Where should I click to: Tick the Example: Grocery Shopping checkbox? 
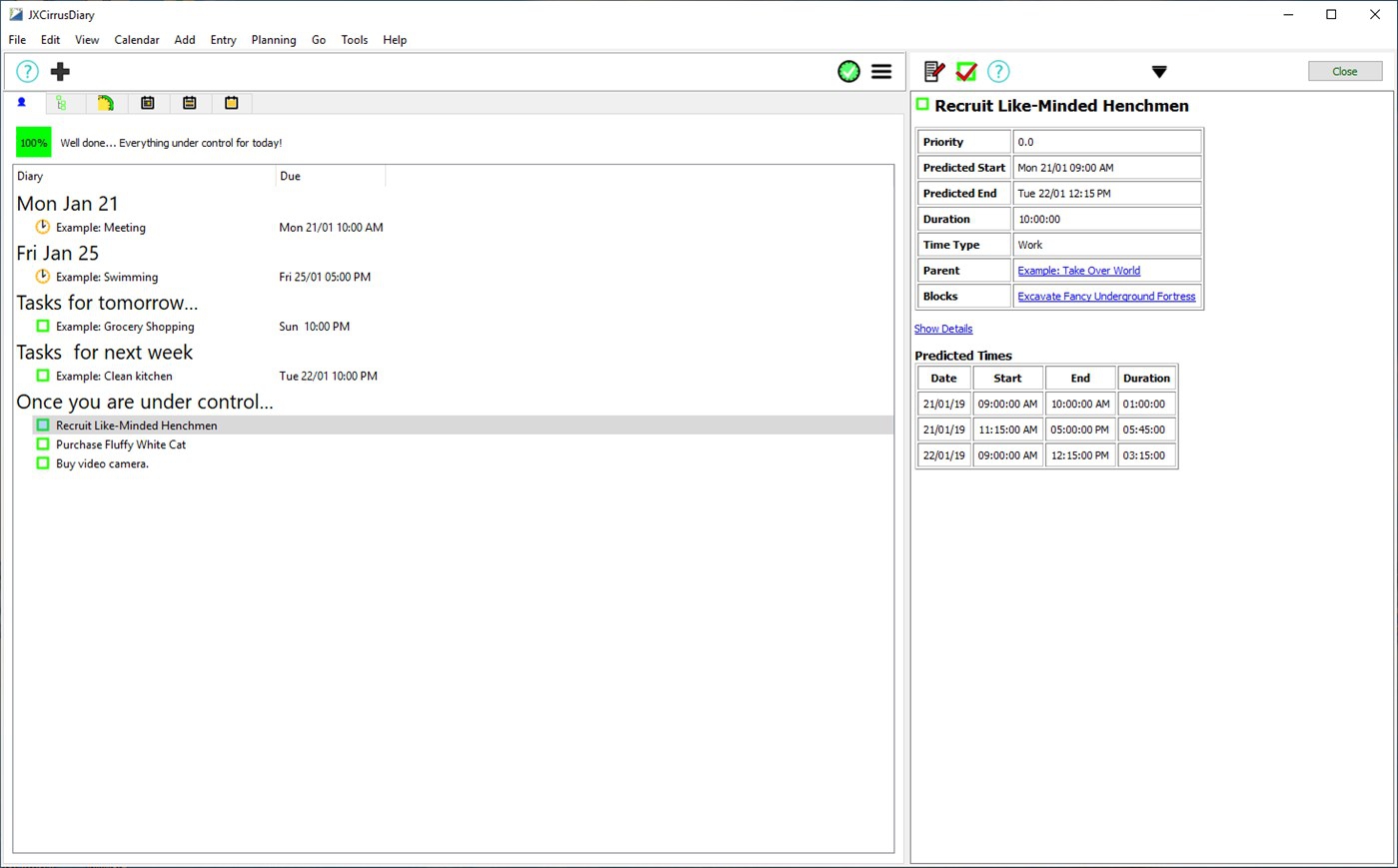pyautogui.click(x=43, y=326)
